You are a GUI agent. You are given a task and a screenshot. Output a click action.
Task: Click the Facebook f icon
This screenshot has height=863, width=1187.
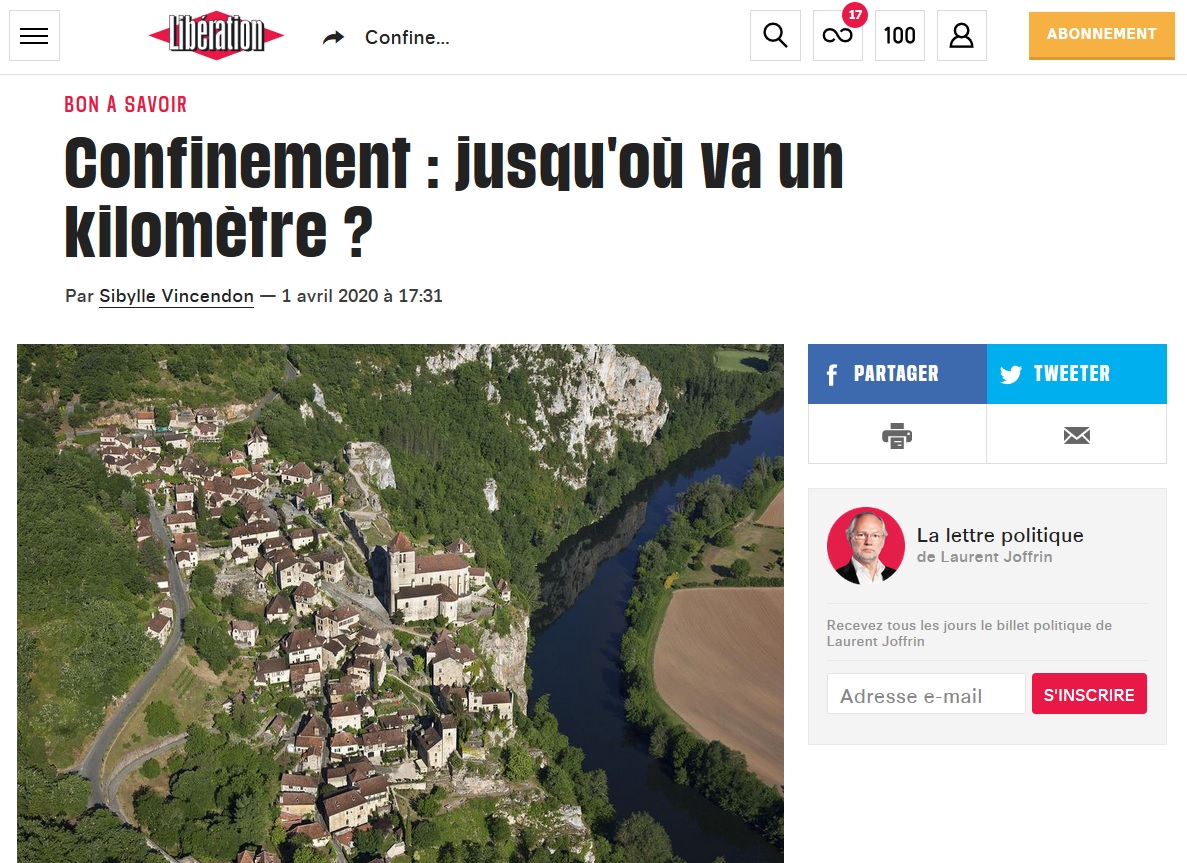pos(832,375)
